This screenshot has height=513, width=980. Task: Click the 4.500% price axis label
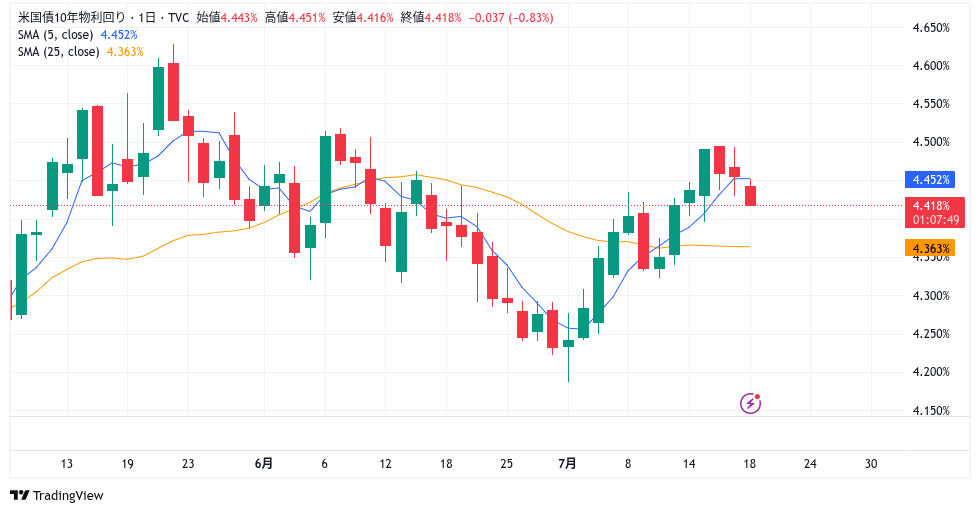tap(931, 142)
